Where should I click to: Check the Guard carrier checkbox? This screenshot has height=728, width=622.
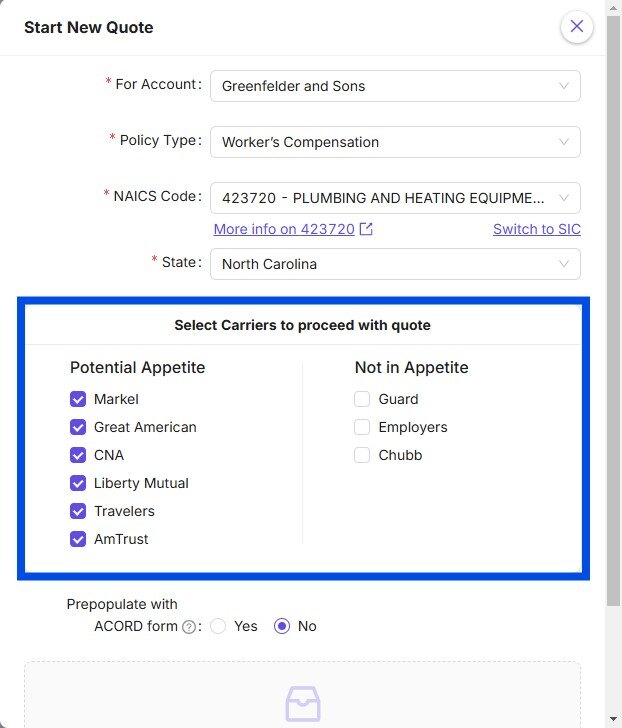[x=362, y=399]
